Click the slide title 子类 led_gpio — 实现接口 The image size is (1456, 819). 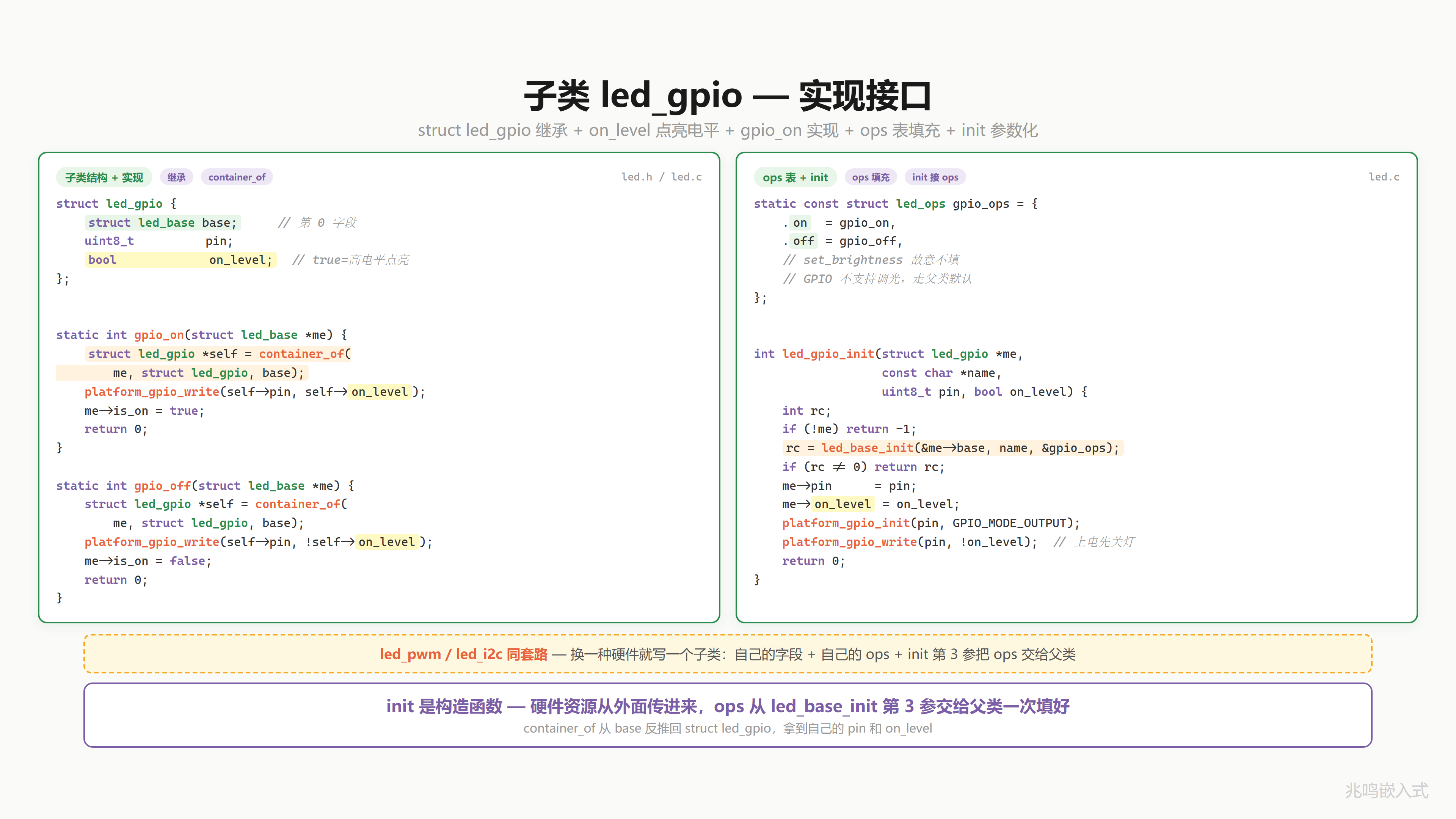(728, 96)
